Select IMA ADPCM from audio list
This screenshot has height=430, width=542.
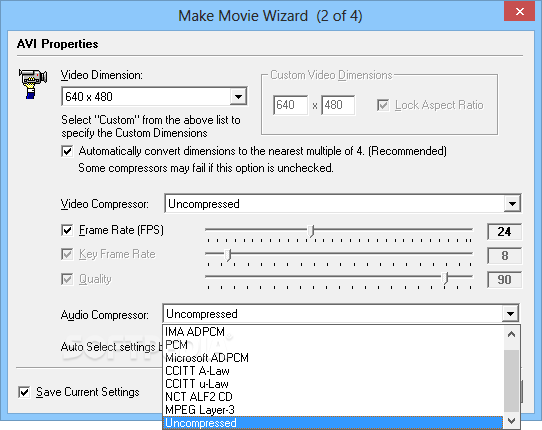[x=333, y=332]
